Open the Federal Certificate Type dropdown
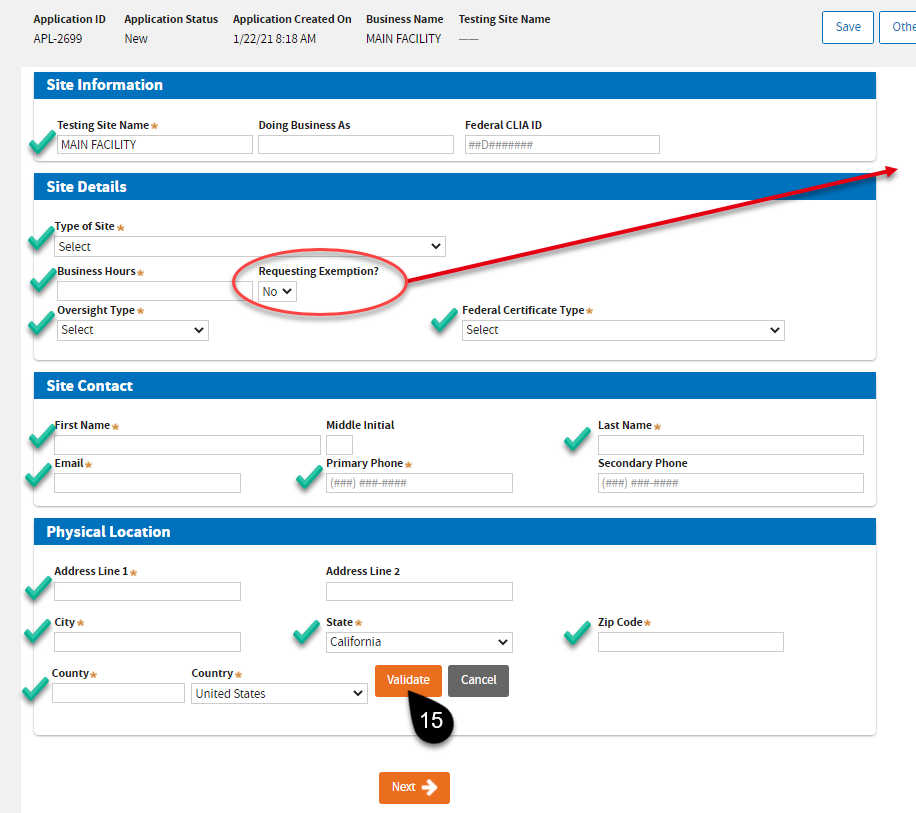This screenshot has width=916, height=813. coord(622,330)
